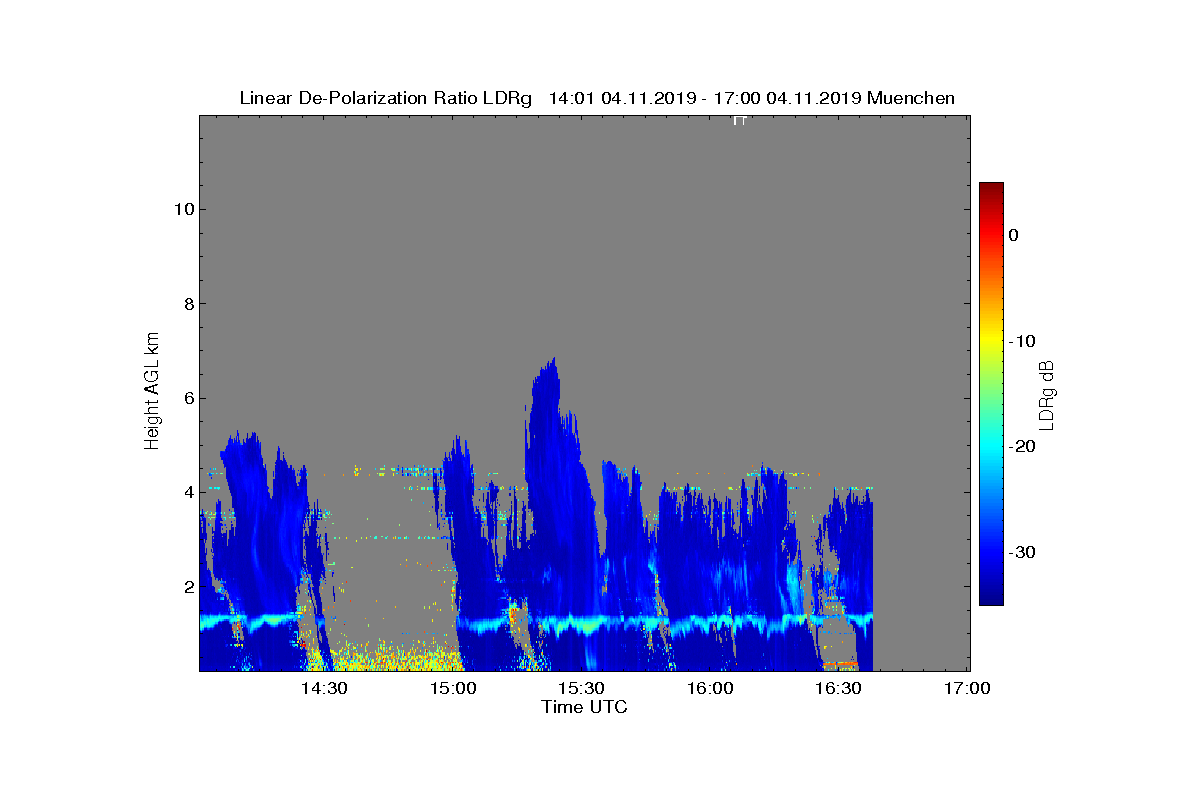Screen dimensions: 1200x800
Task: Click the 'Height AGL km' axis label
Action: 152,393
